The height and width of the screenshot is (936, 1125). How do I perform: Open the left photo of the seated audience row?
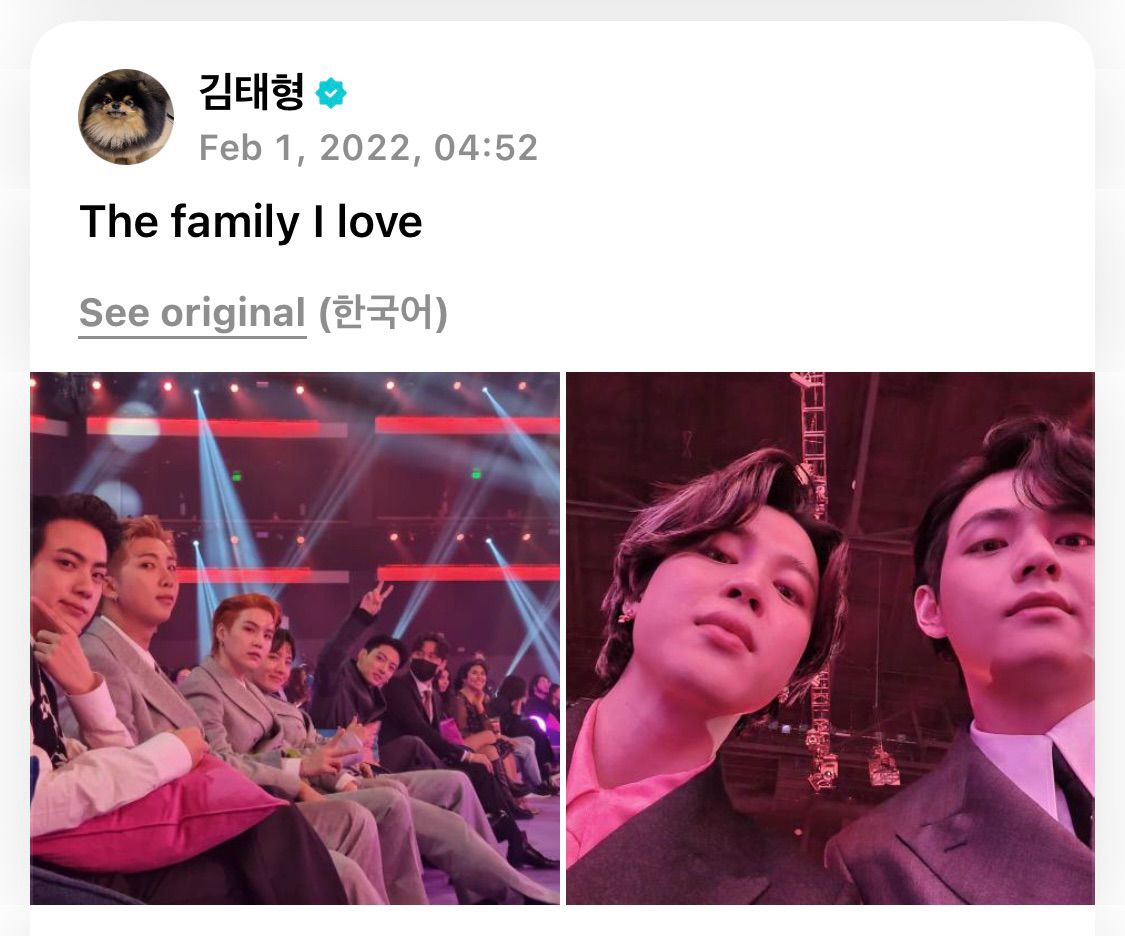(x=295, y=638)
